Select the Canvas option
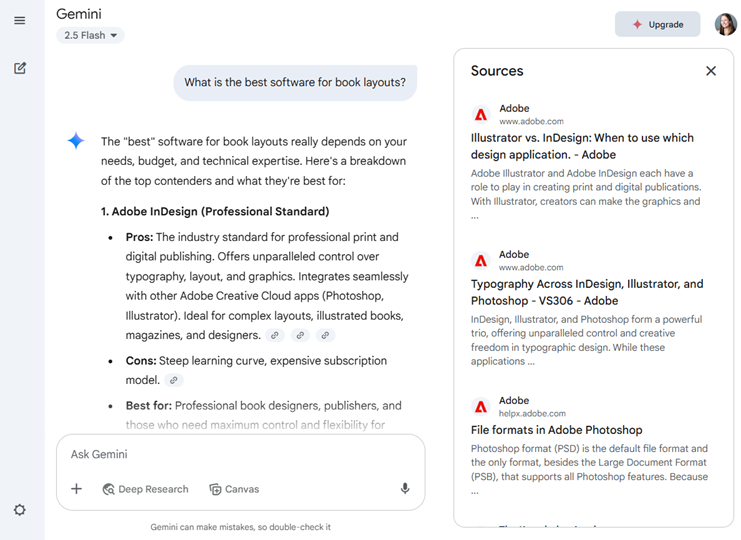 [x=234, y=489]
